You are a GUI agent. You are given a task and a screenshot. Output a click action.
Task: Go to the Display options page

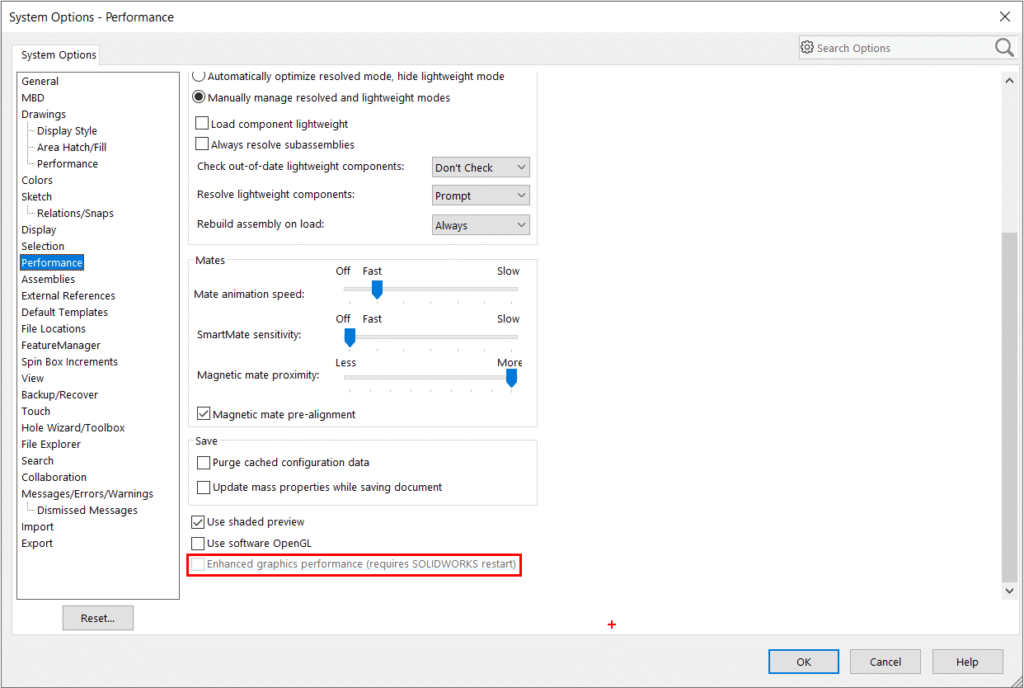click(39, 229)
